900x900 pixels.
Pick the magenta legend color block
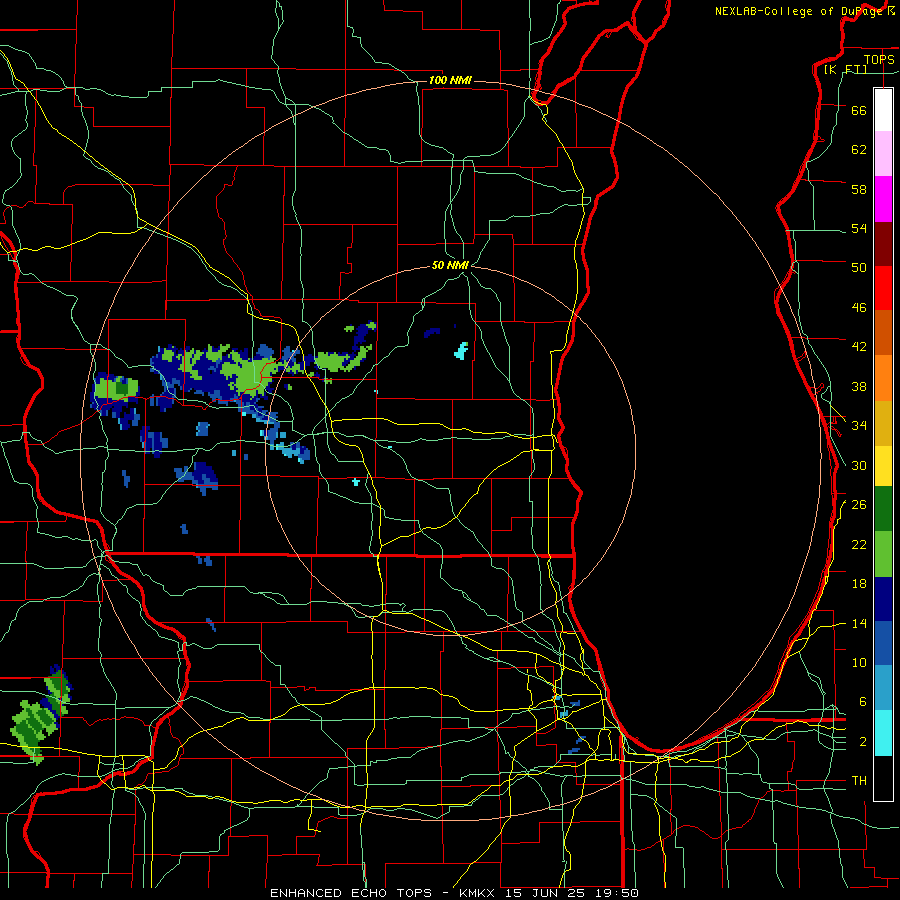(883, 199)
